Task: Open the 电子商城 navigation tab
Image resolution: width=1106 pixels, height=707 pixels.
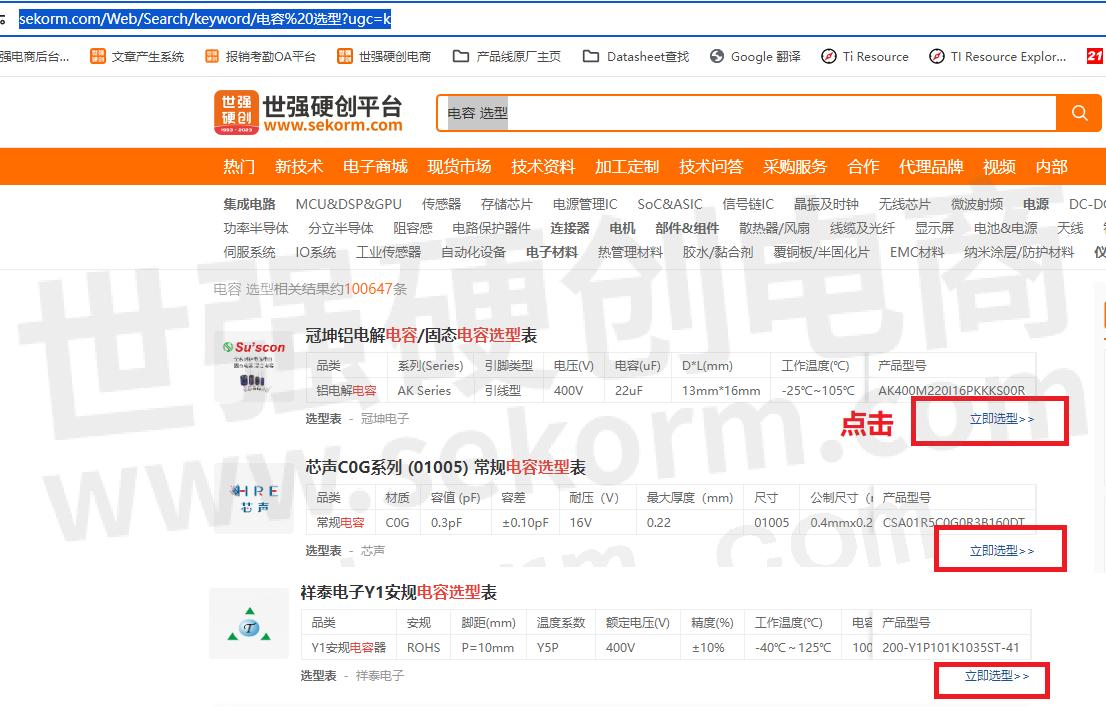Action: (x=375, y=167)
